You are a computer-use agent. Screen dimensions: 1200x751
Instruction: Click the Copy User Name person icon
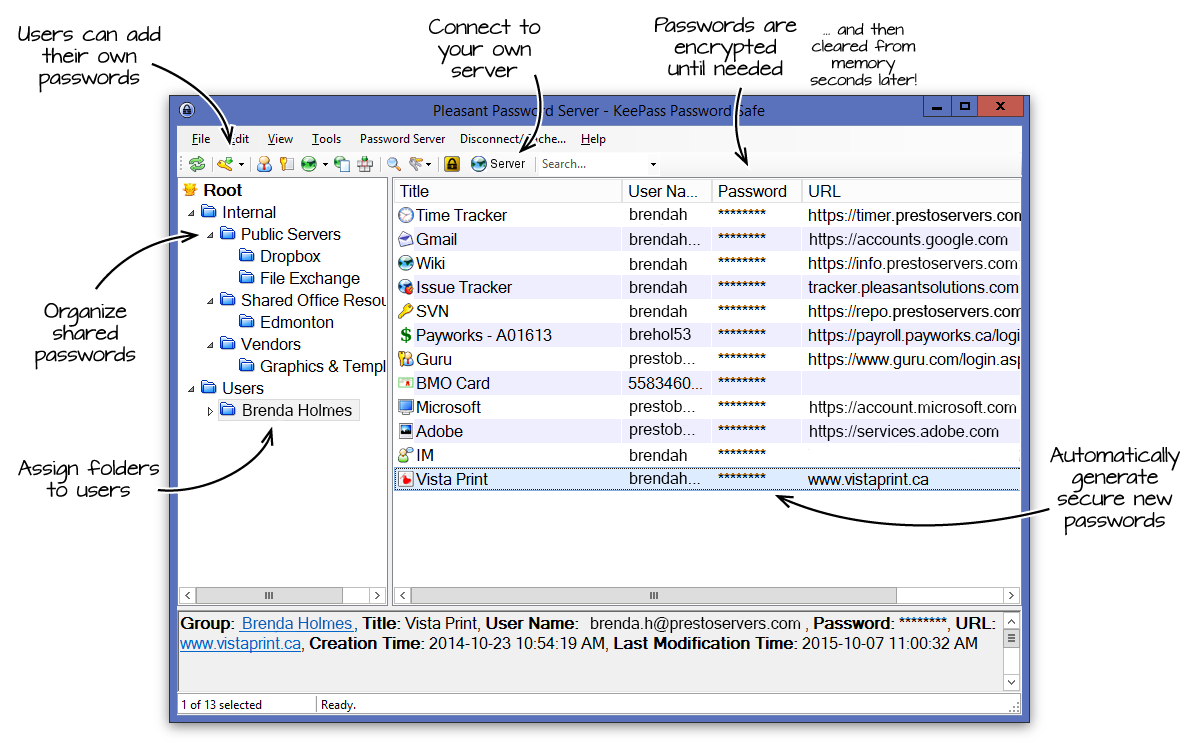tap(264, 164)
